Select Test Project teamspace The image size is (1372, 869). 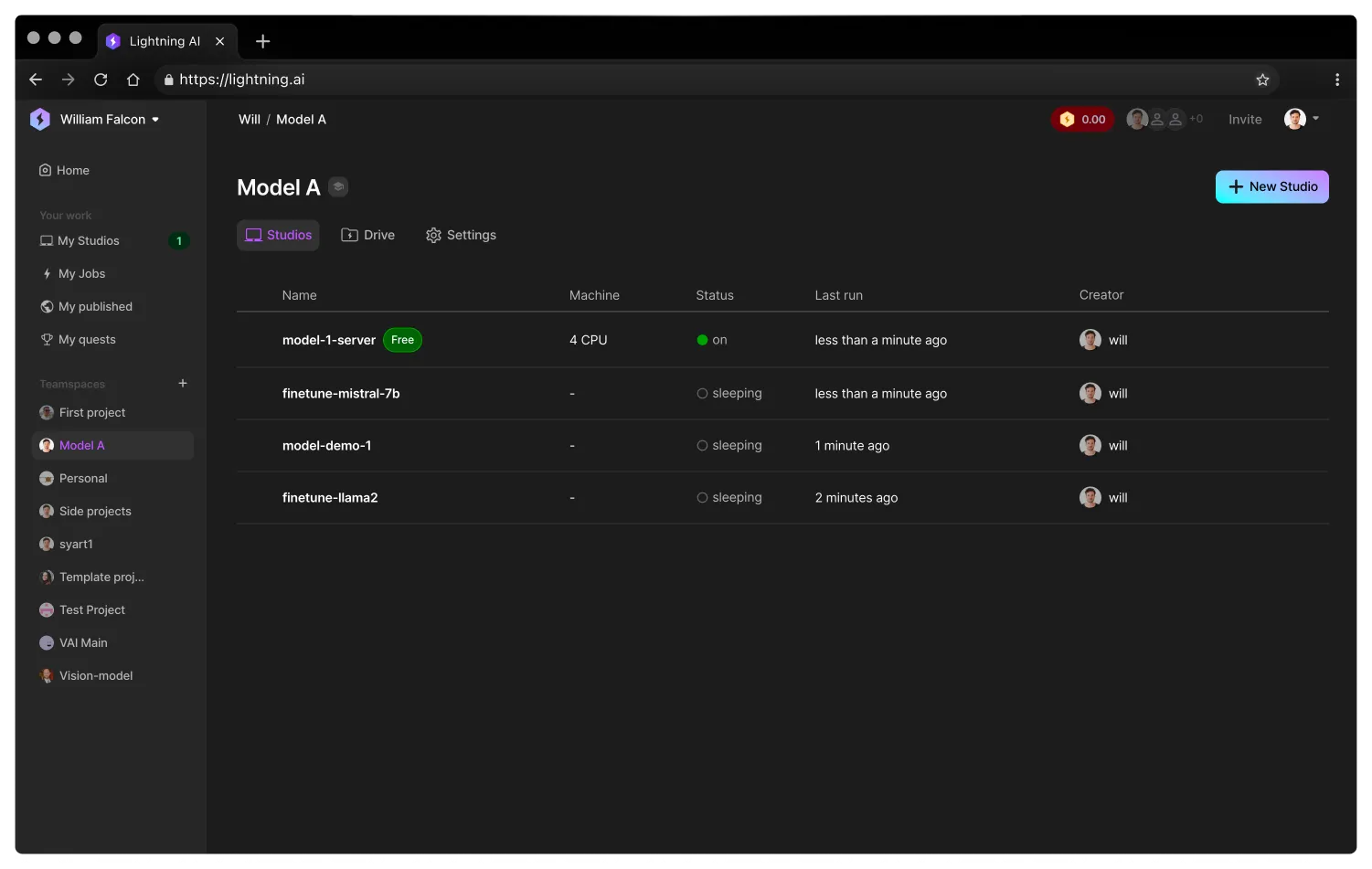pos(82,610)
